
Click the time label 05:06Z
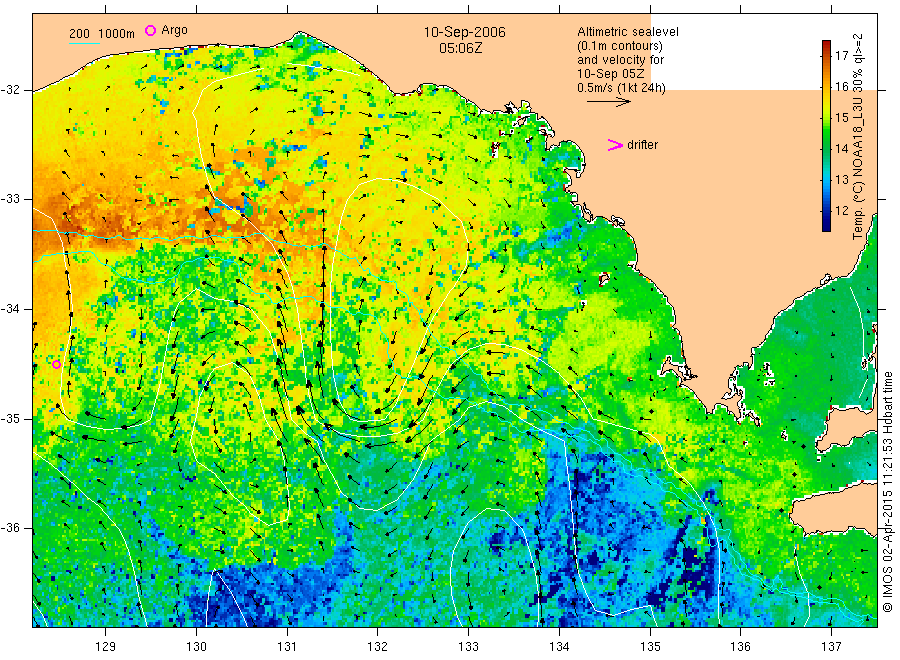coord(461,48)
